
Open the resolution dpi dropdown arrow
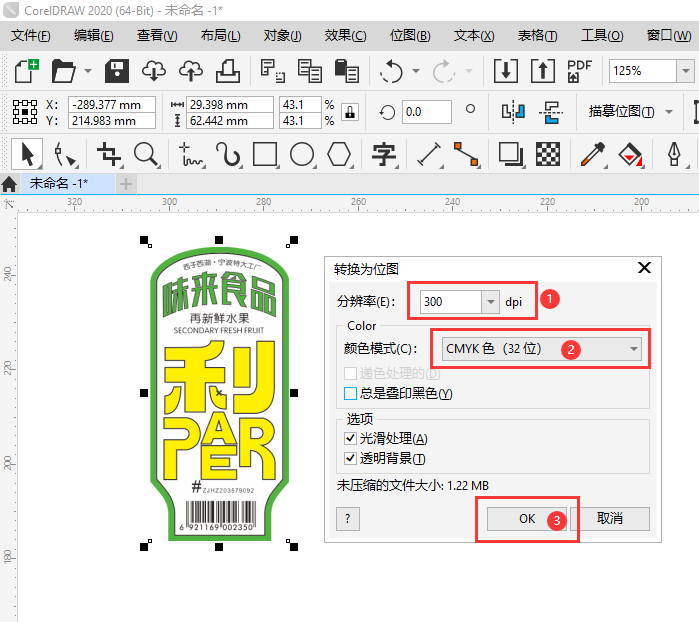coord(490,302)
